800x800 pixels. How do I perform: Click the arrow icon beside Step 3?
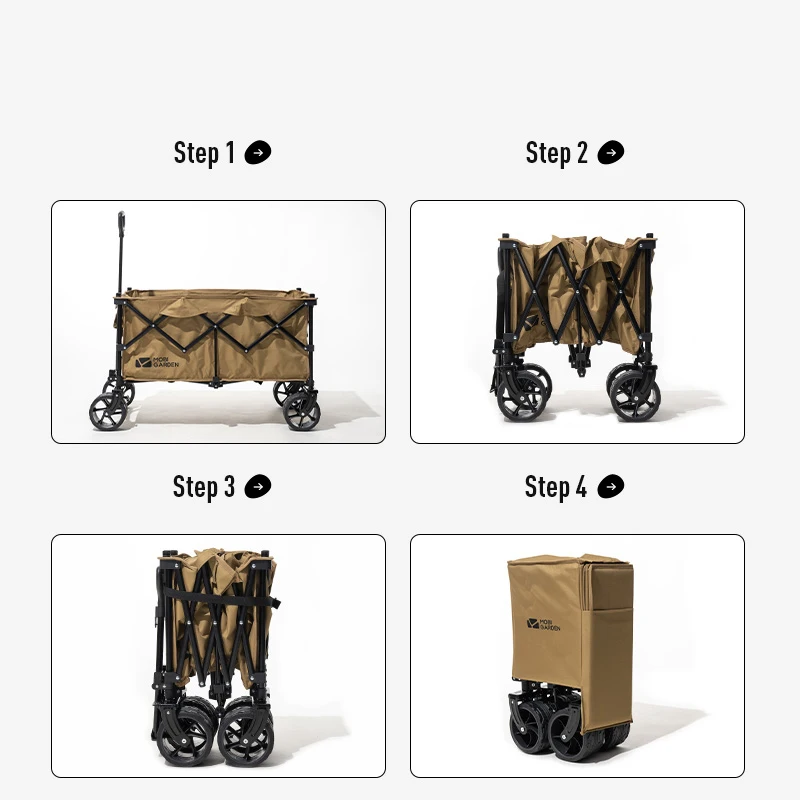258,486
